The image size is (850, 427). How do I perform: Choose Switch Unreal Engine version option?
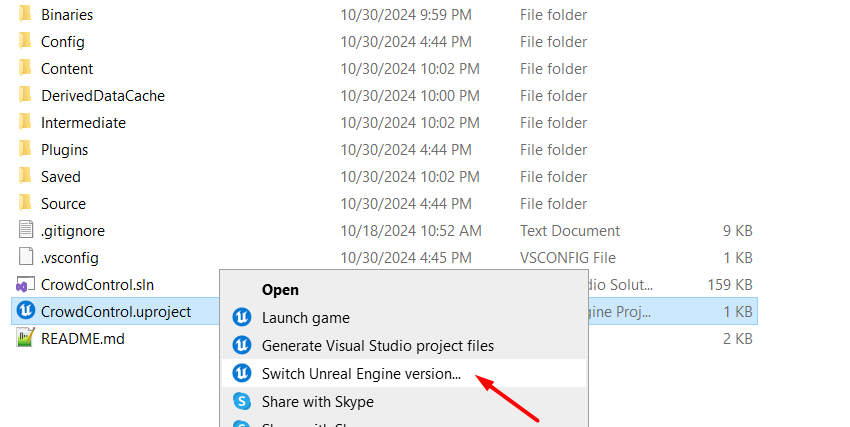361,374
